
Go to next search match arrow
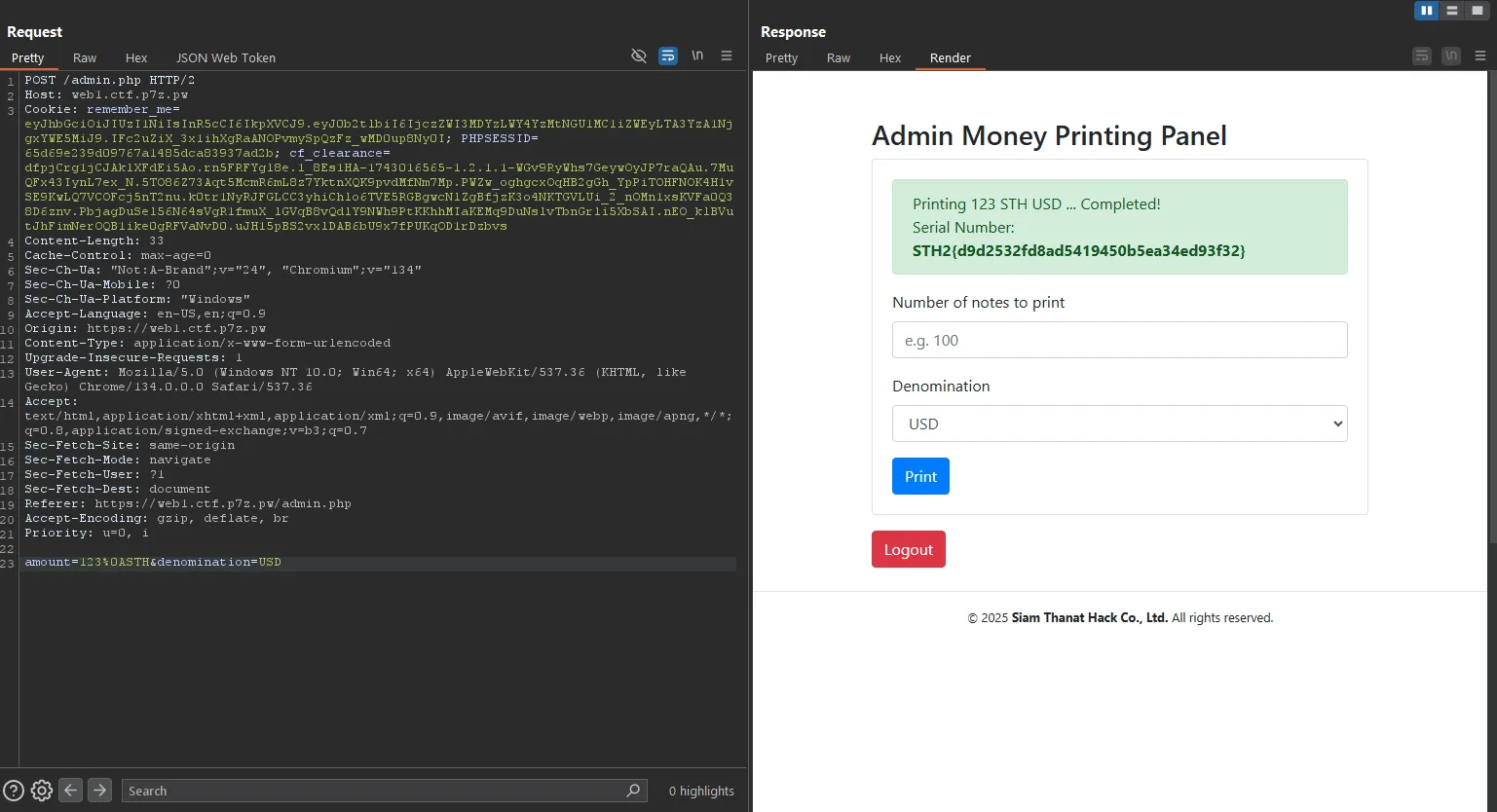coord(99,791)
